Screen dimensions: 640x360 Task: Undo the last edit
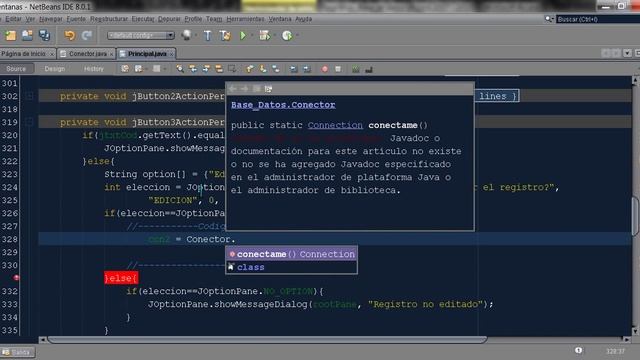pyautogui.click(x=70, y=36)
